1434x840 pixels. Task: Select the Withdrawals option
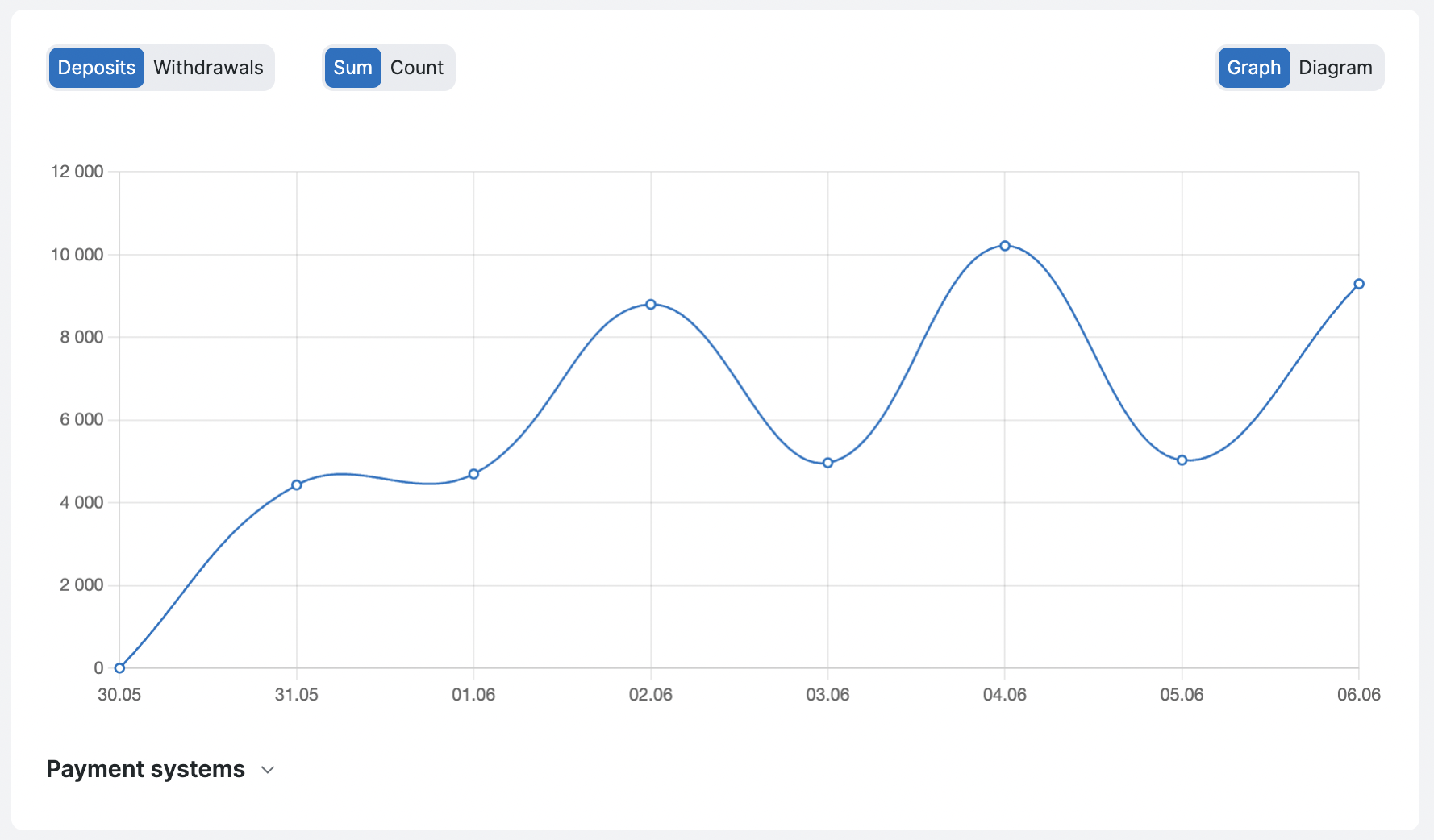208,68
